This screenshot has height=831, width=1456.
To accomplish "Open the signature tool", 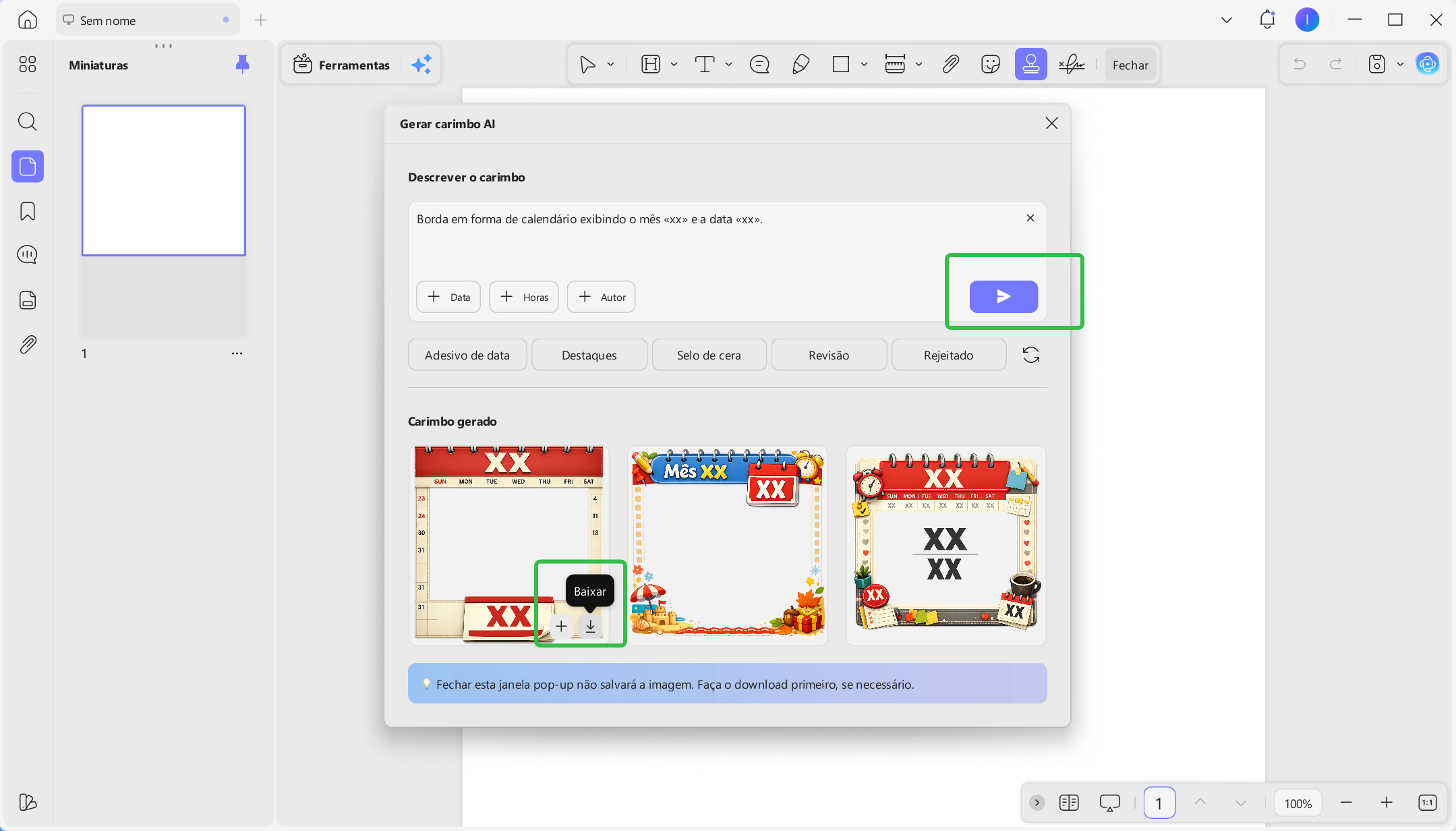I will (1072, 65).
